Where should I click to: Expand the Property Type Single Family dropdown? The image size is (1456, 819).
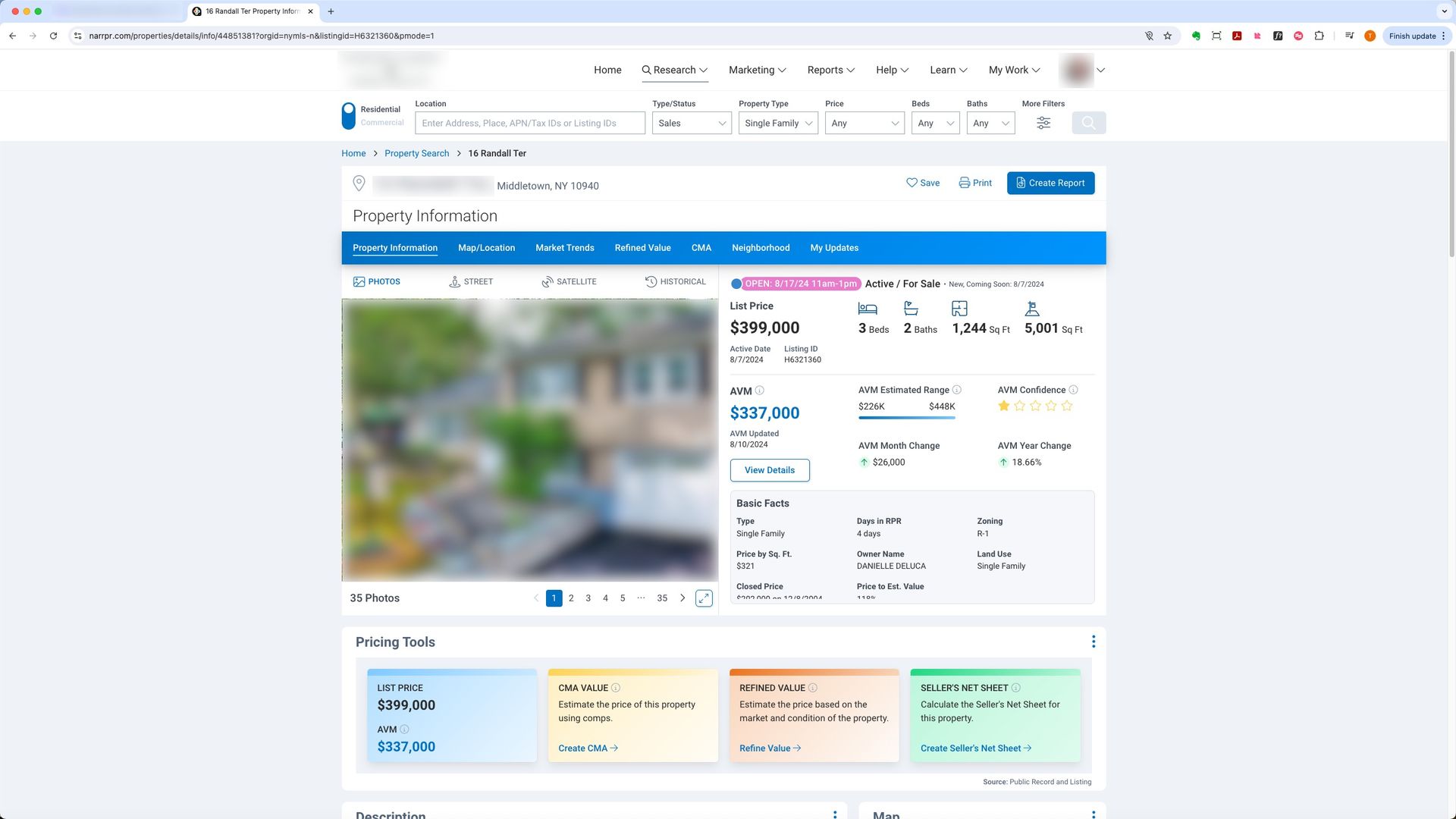778,123
